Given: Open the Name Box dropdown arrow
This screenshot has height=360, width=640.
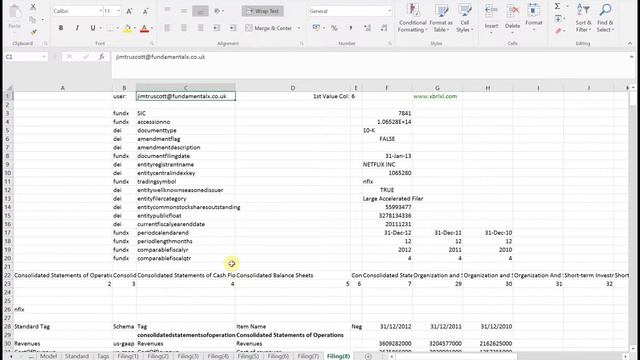Looking at the screenshot, I should click(44, 57).
